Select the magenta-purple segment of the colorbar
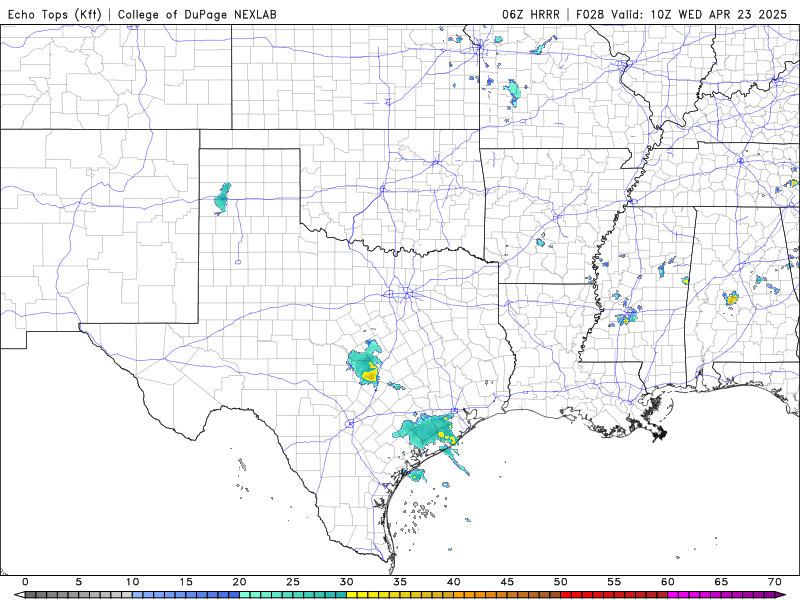This screenshot has height=600, width=800. point(721,595)
